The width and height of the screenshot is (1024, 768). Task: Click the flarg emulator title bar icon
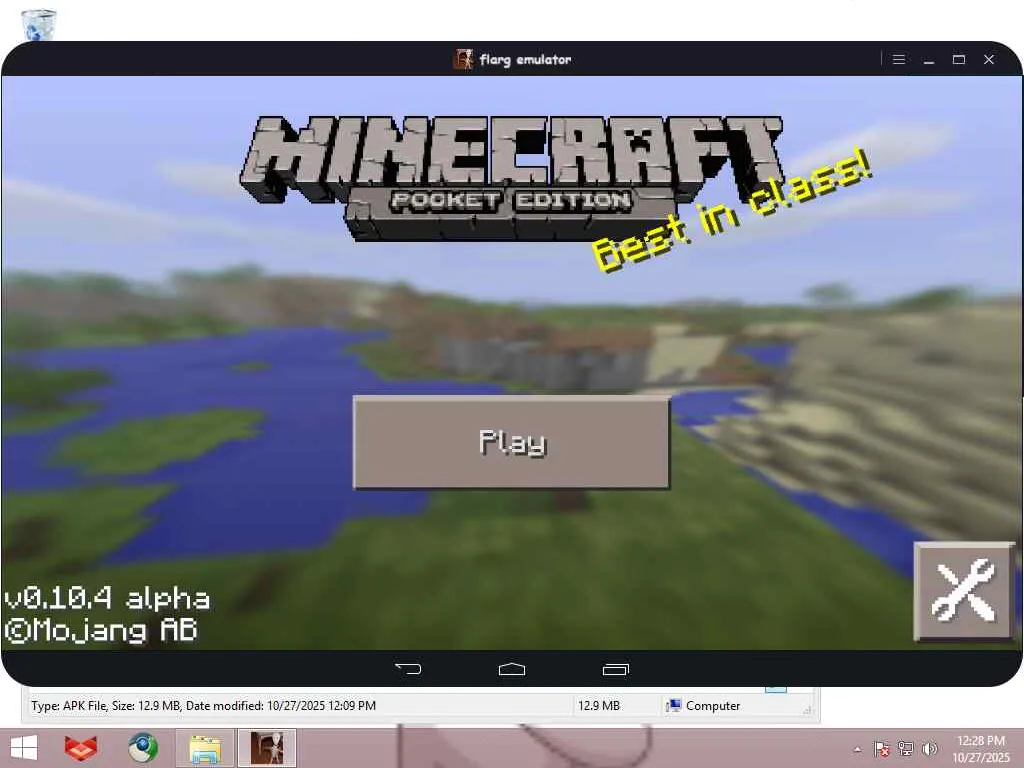(463, 59)
